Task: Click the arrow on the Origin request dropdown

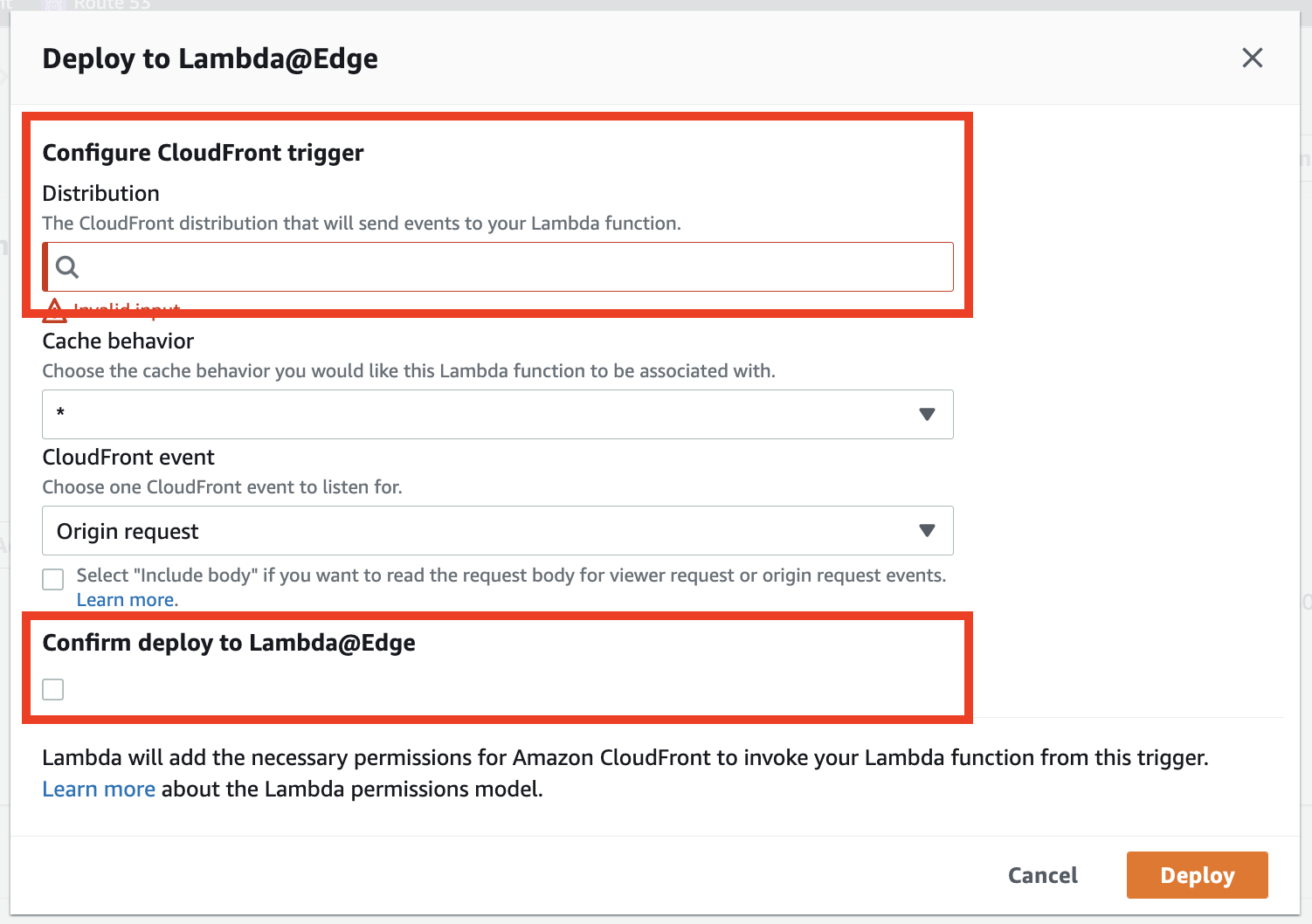Action: tap(927, 530)
